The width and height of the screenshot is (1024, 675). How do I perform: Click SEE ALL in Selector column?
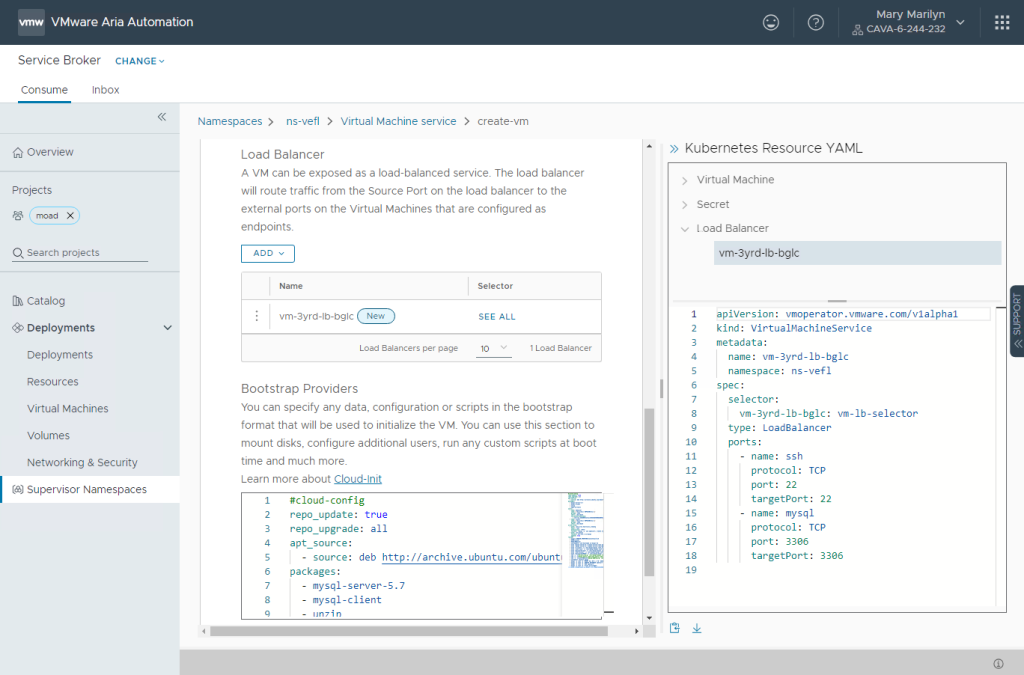[x=497, y=316]
